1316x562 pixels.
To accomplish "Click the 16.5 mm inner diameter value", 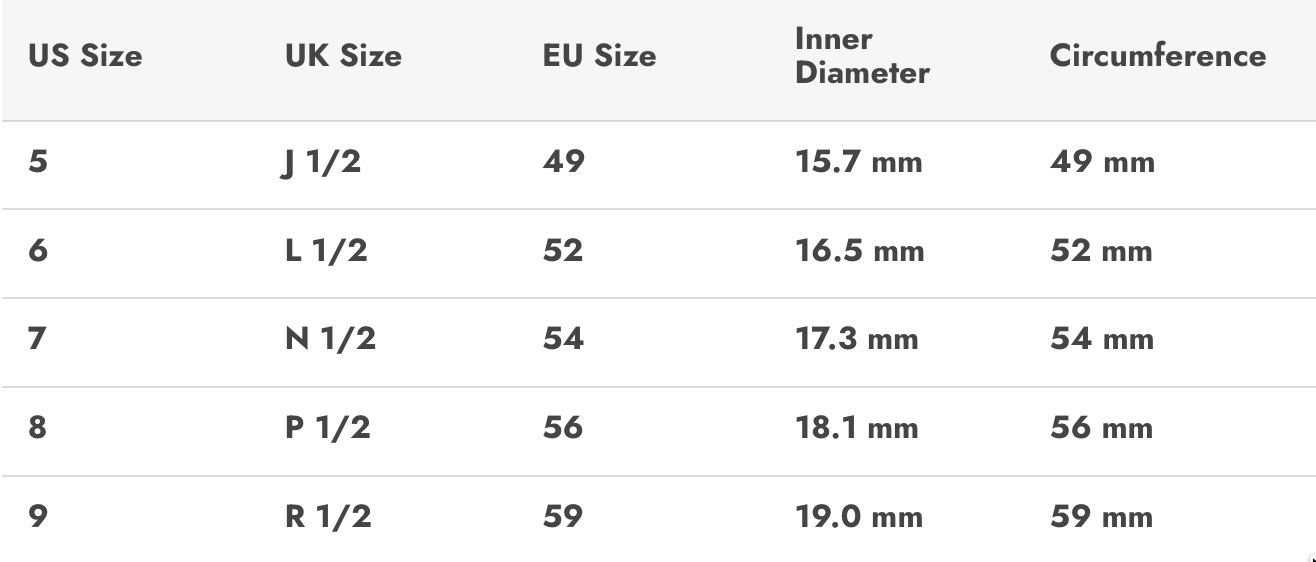I will click(859, 250).
